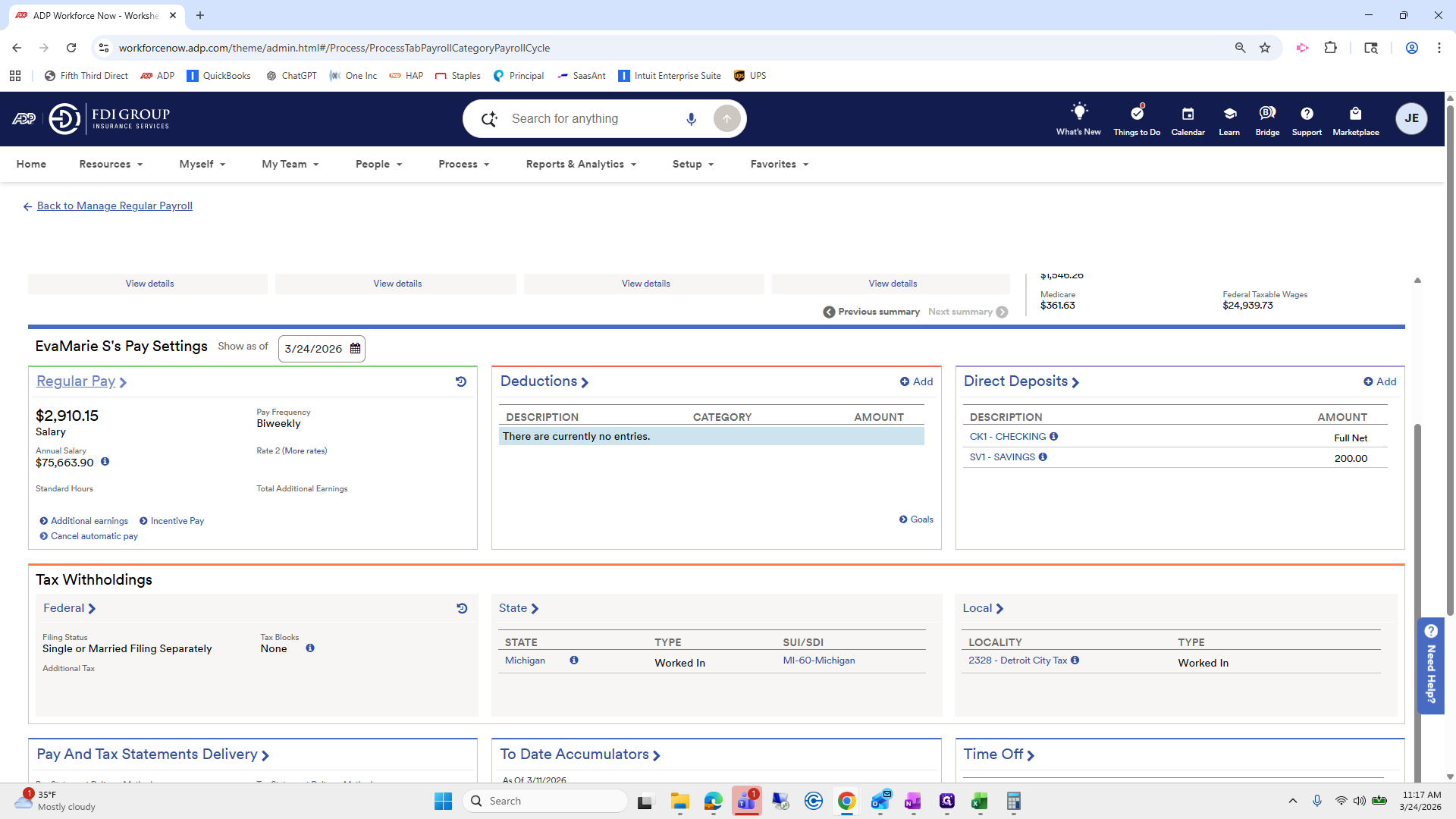Click info icon next to CK1 - CHECKING
The width and height of the screenshot is (1456, 819).
click(x=1053, y=437)
